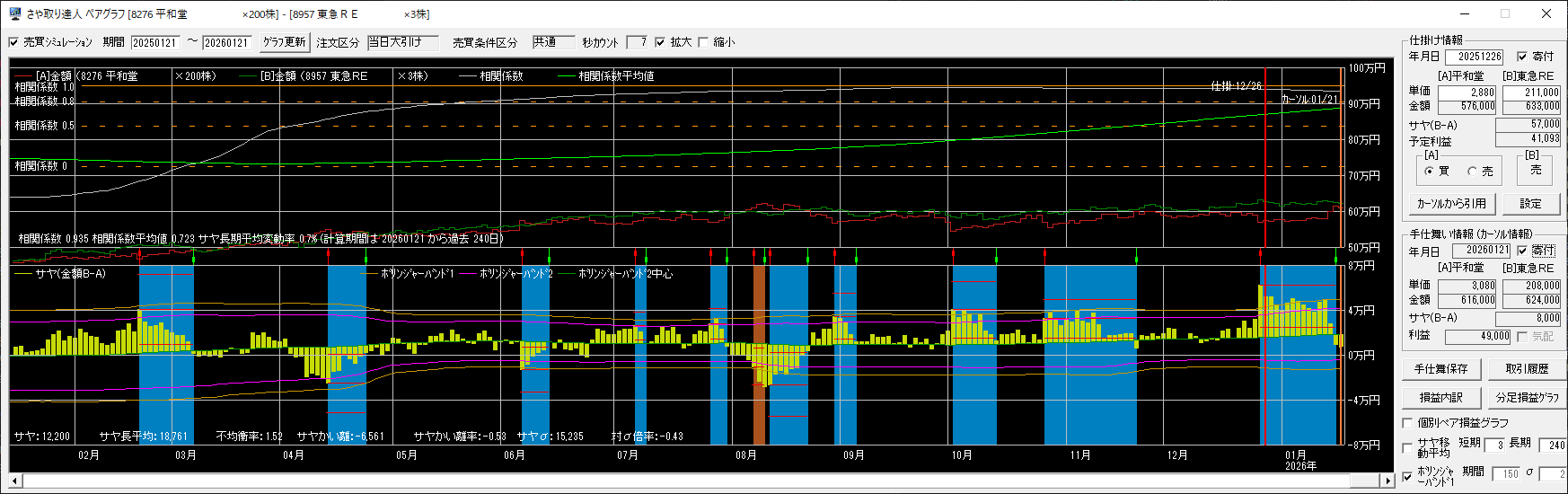The image size is (1568, 494).
Task: Turn off the ボリンジャーバンド1 checkbox
Action: point(1408,476)
